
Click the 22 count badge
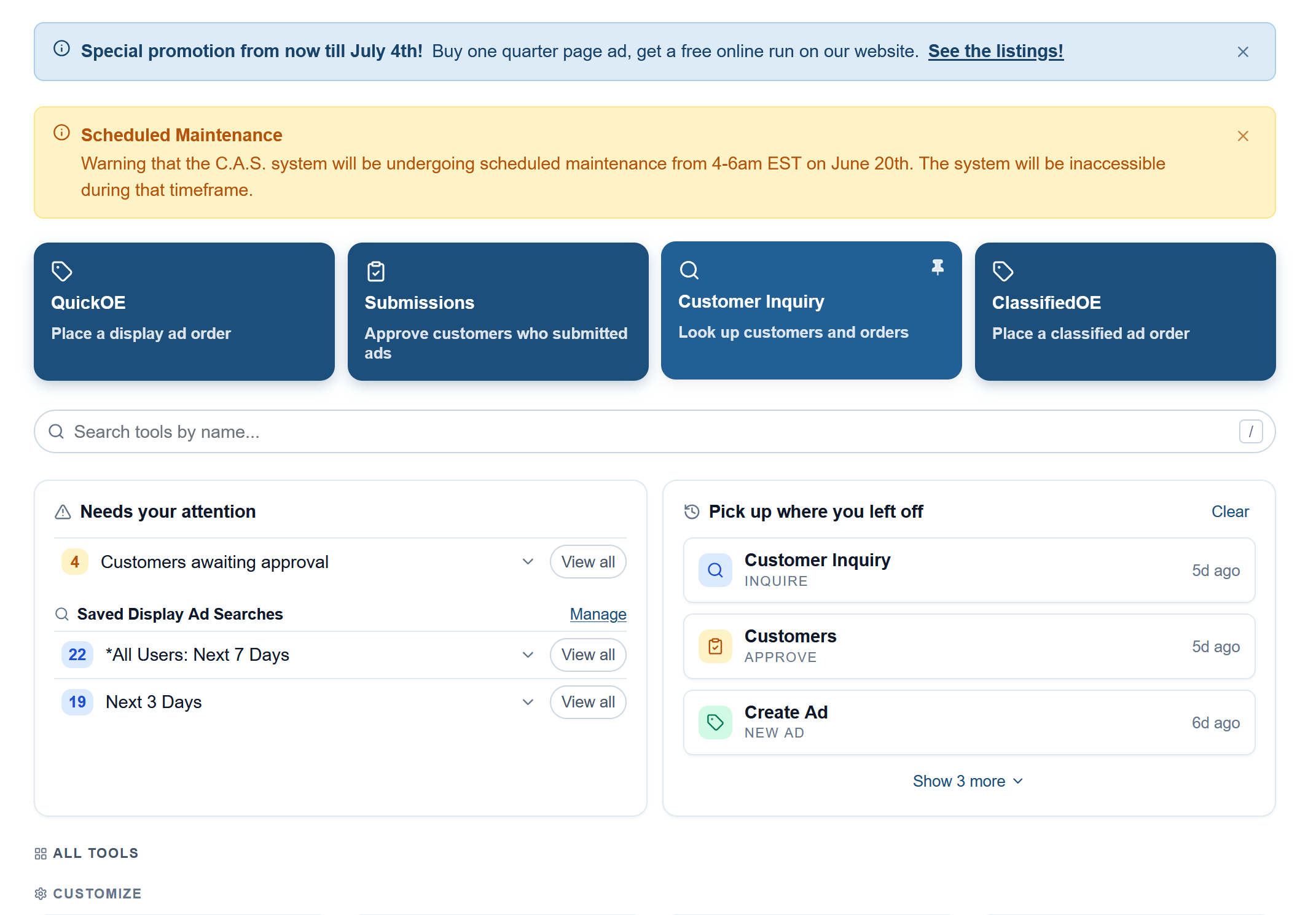(77, 655)
